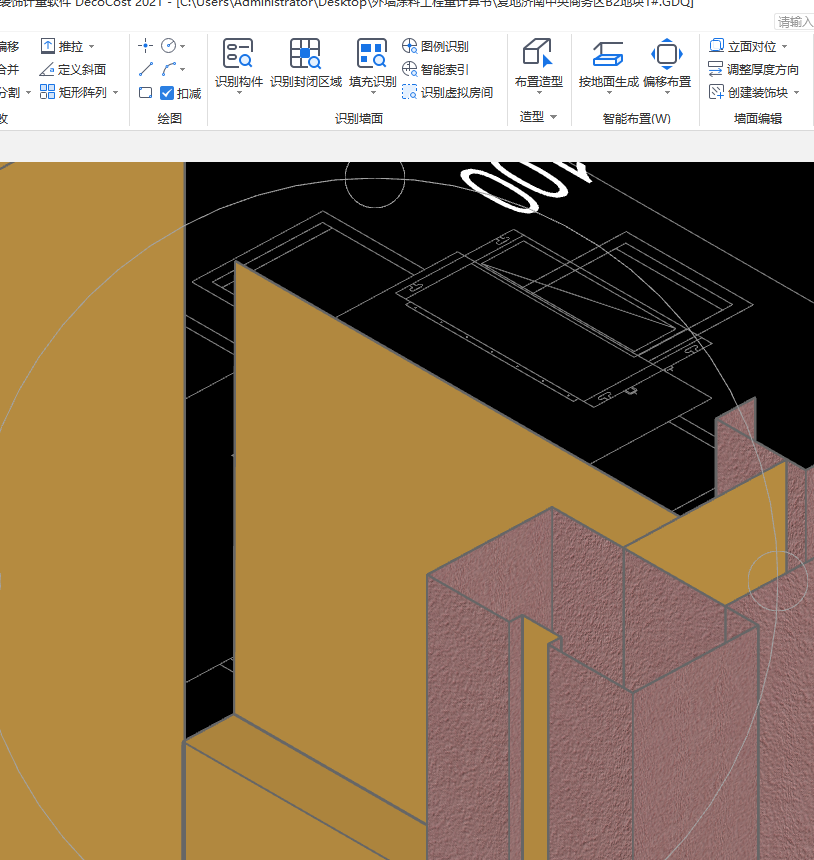
Task: Expand the circle tool dropdown arrow
Action: tap(183, 47)
